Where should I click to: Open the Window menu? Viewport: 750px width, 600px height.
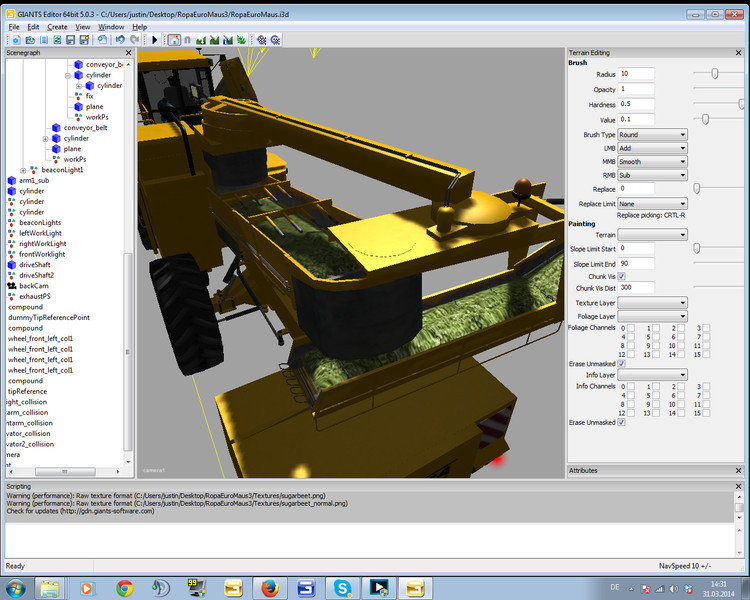[x=111, y=27]
